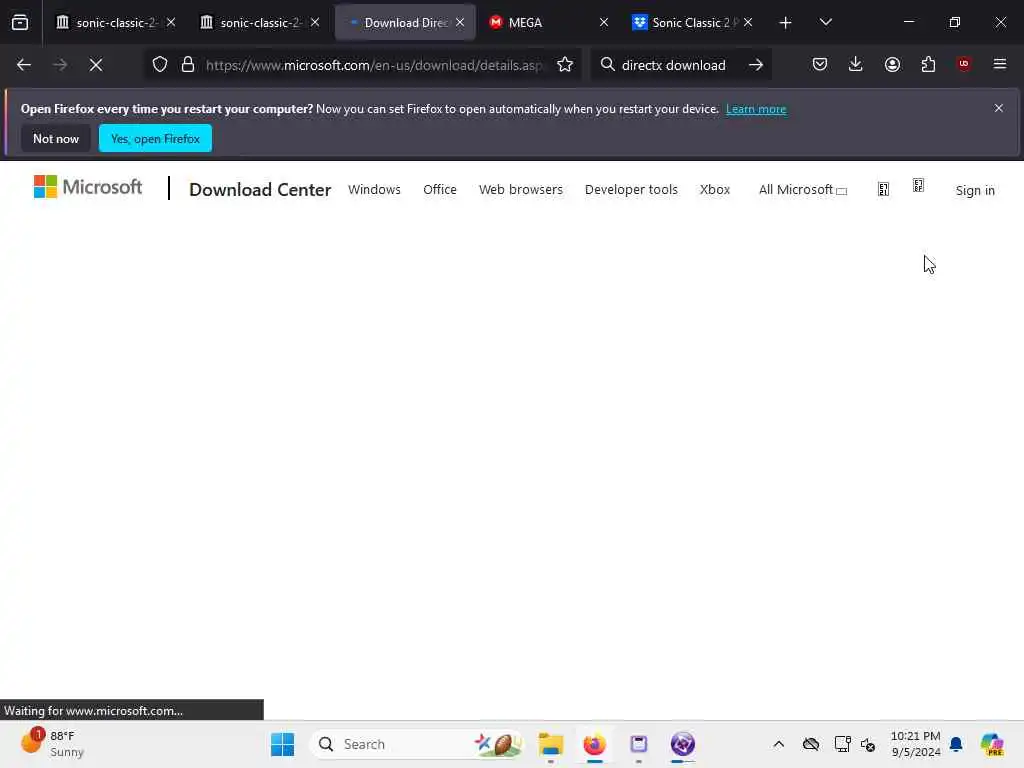Open Firefox from the taskbar
The width and height of the screenshot is (1024, 768).
pos(594,744)
